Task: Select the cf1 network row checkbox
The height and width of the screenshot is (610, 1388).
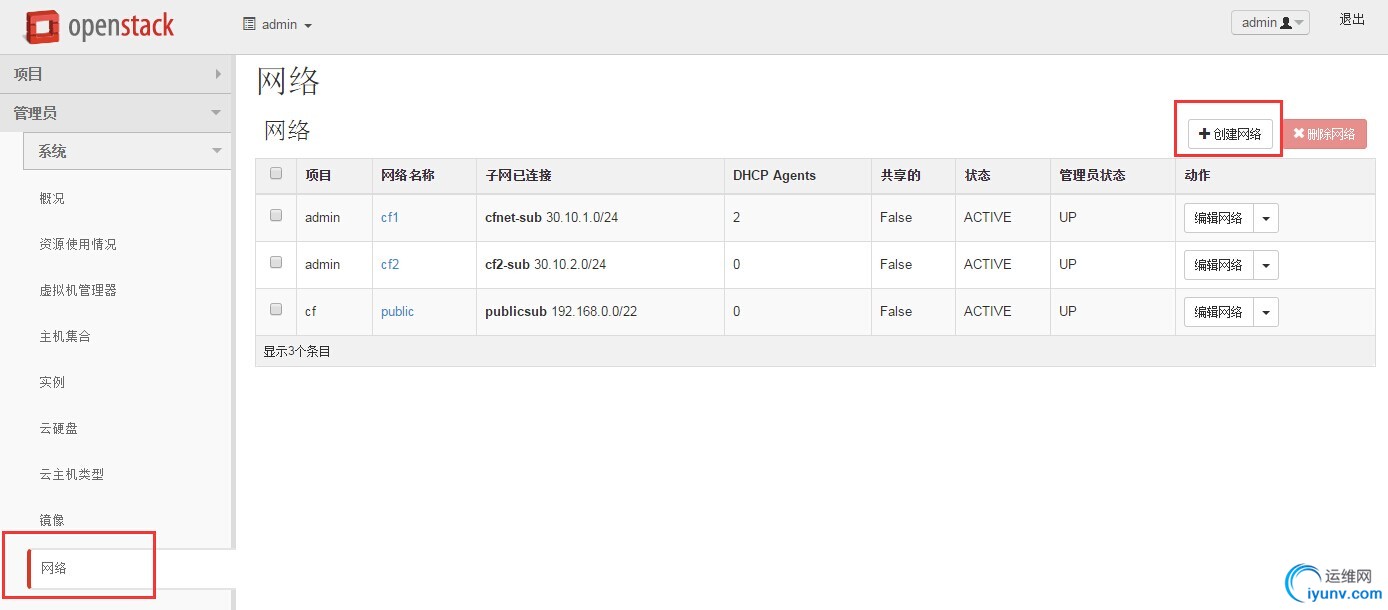Action: (276, 216)
